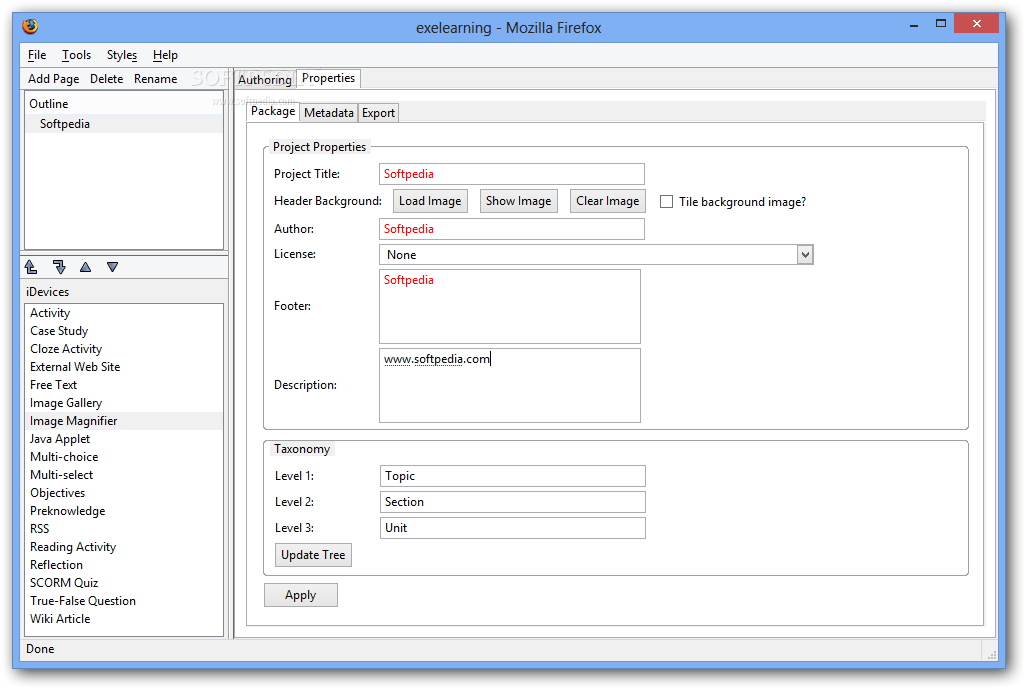Click the Level 3 Unit field

512,528
